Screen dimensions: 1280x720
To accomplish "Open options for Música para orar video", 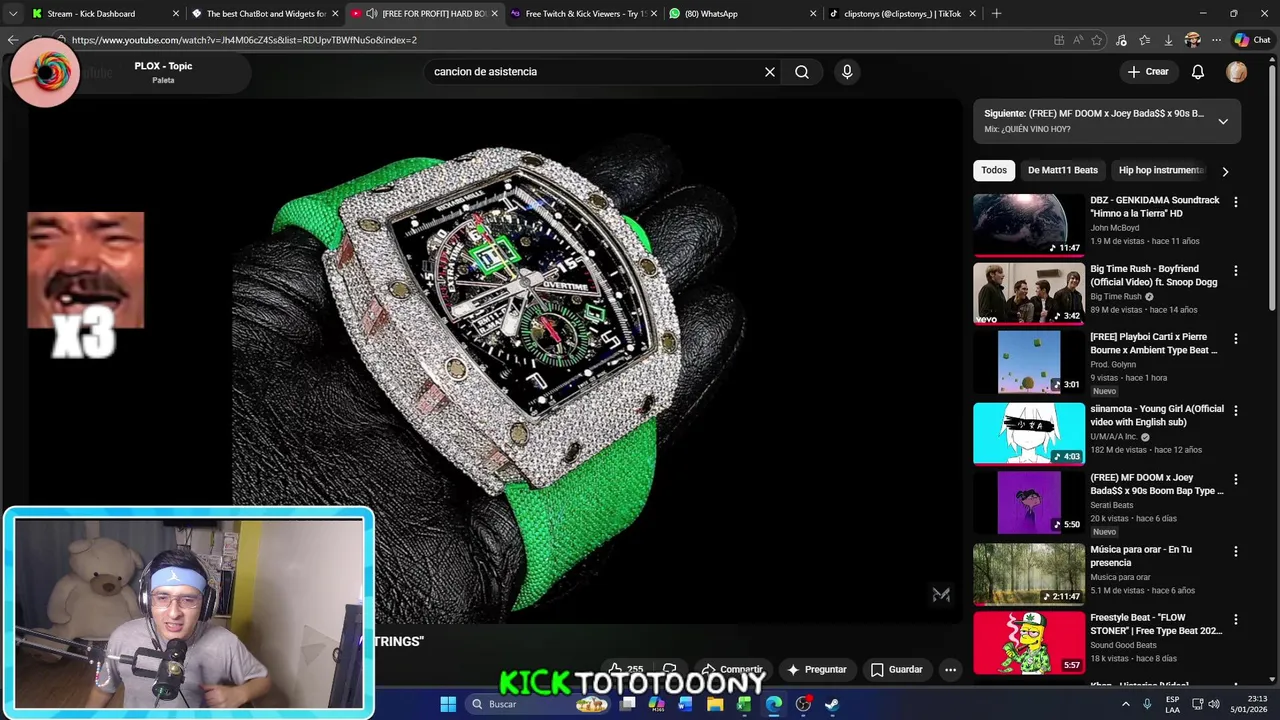I will coord(1236,551).
